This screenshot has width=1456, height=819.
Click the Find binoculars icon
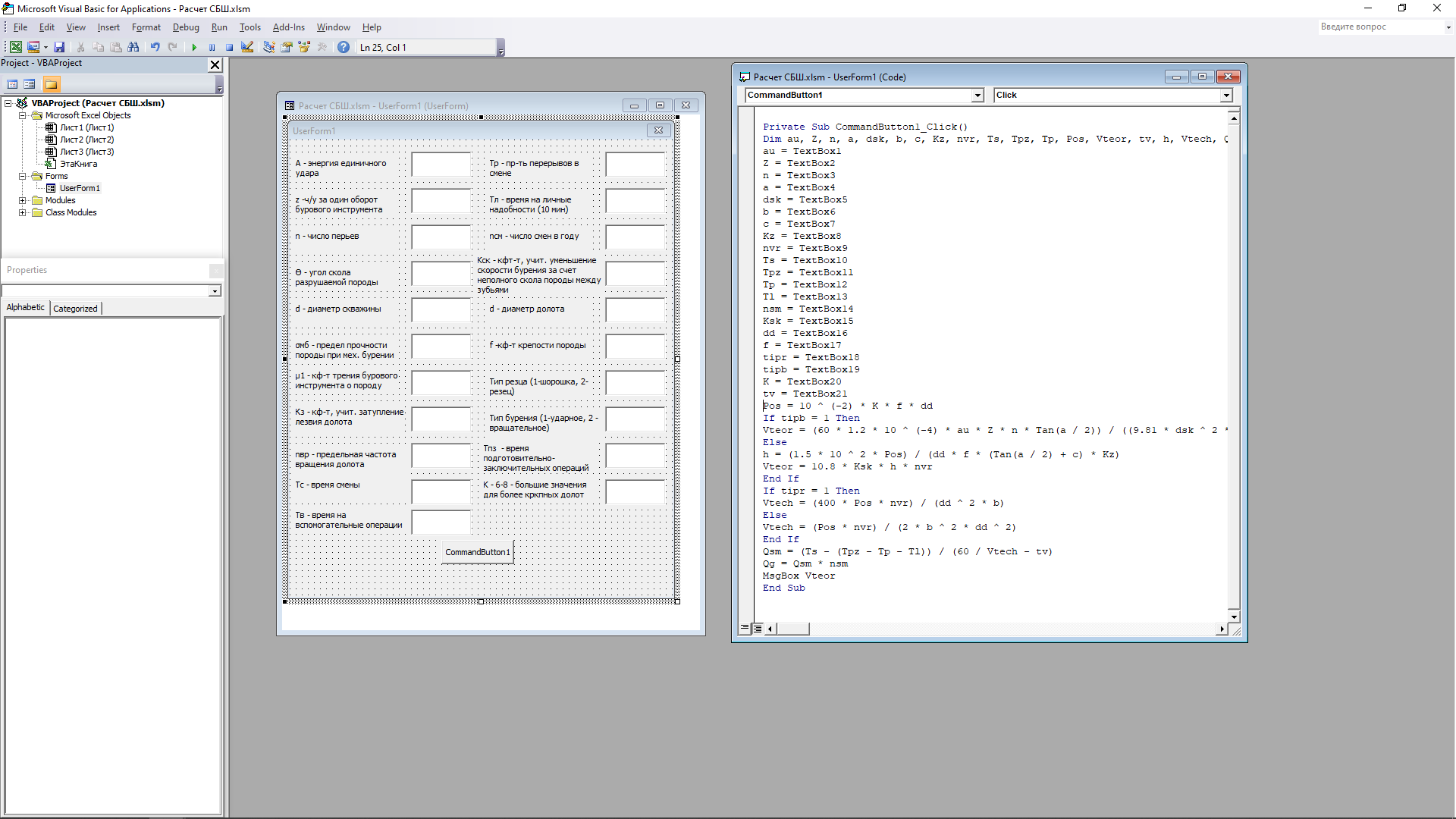pos(133,47)
